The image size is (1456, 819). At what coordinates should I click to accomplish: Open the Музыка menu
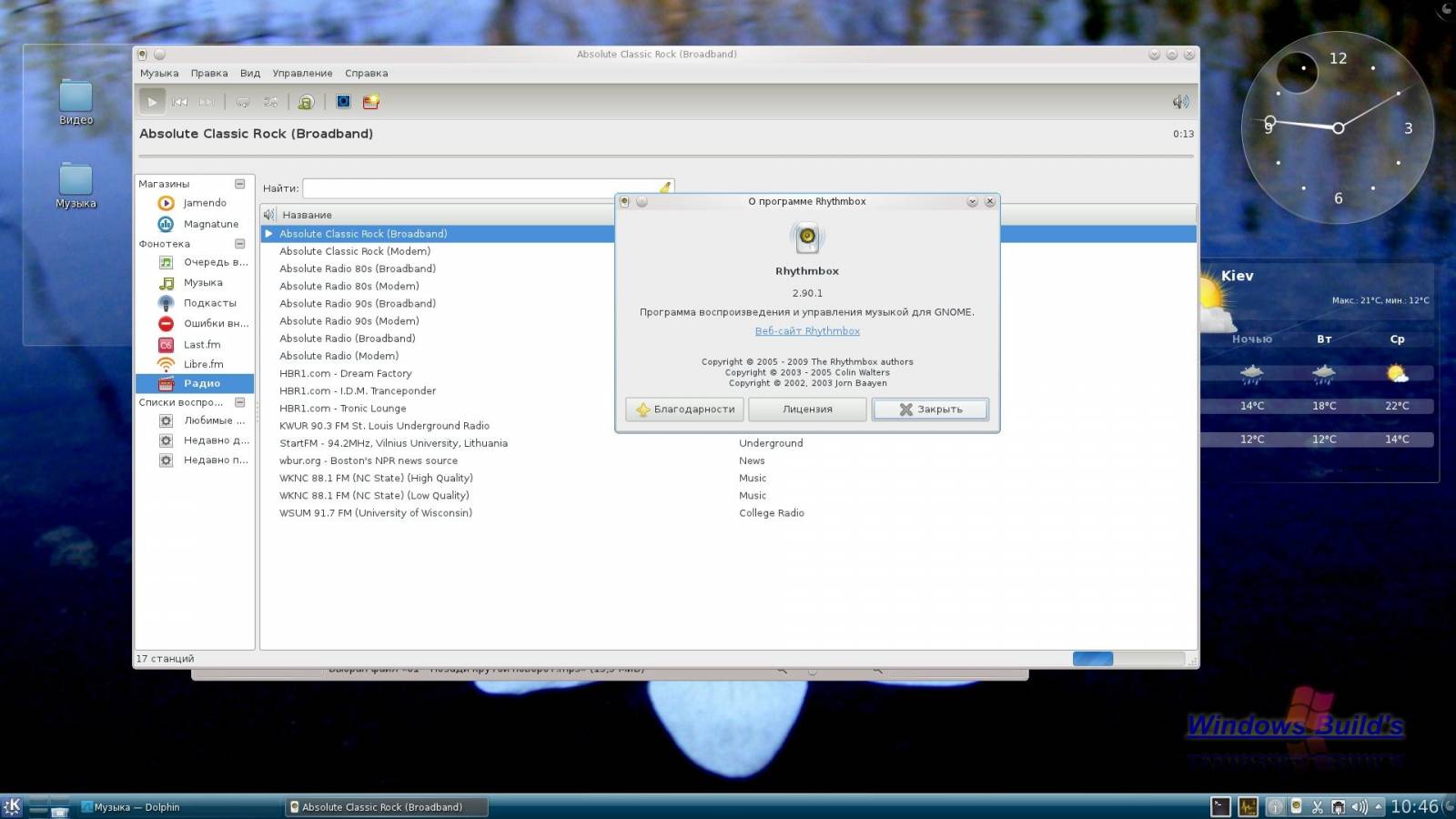[x=159, y=74]
